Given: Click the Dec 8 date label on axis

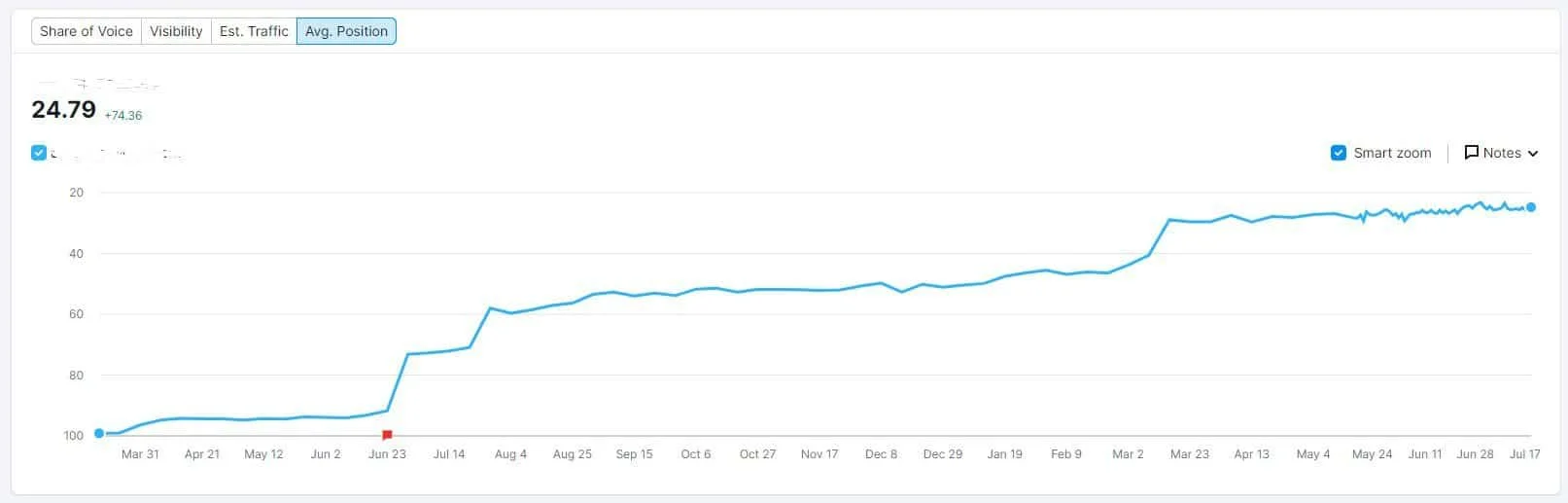Looking at the screenshot, I should (x=882, y=454).
